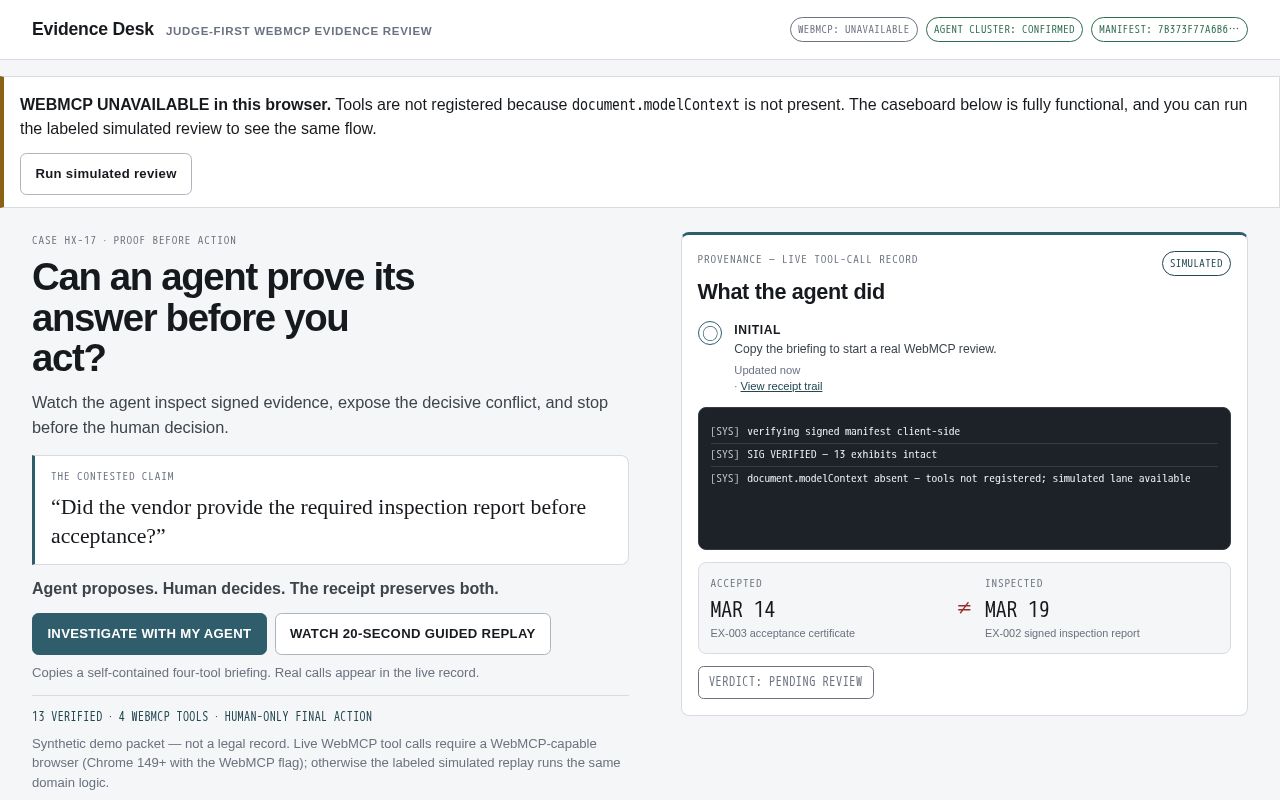Click the Verdict: Pending Review badge
The width and height of the screenshot is (1280, 800).
point(786,682)
